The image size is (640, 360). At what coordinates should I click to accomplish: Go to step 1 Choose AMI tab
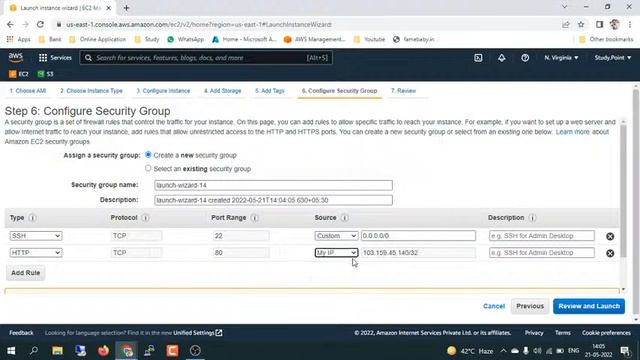(28, 91)
